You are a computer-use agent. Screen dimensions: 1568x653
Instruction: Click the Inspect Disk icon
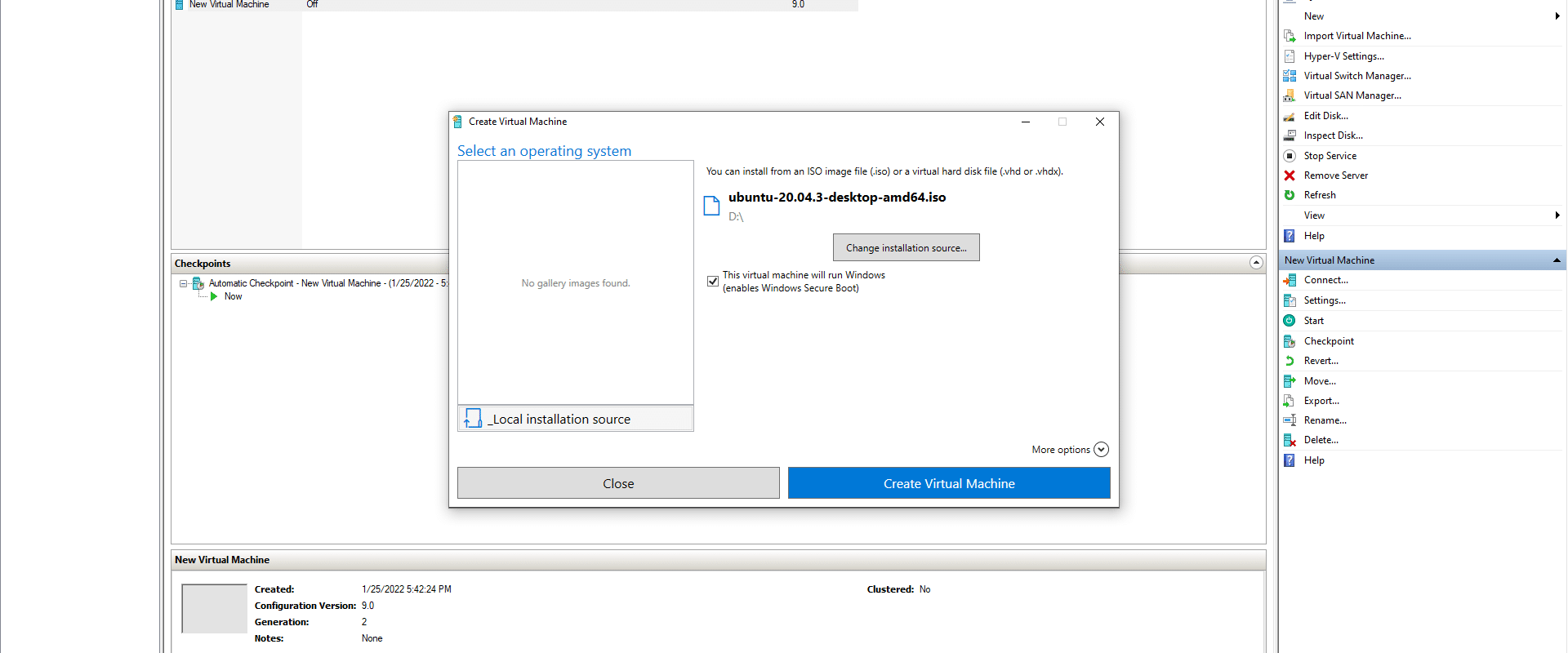[x=1290, y=135]
